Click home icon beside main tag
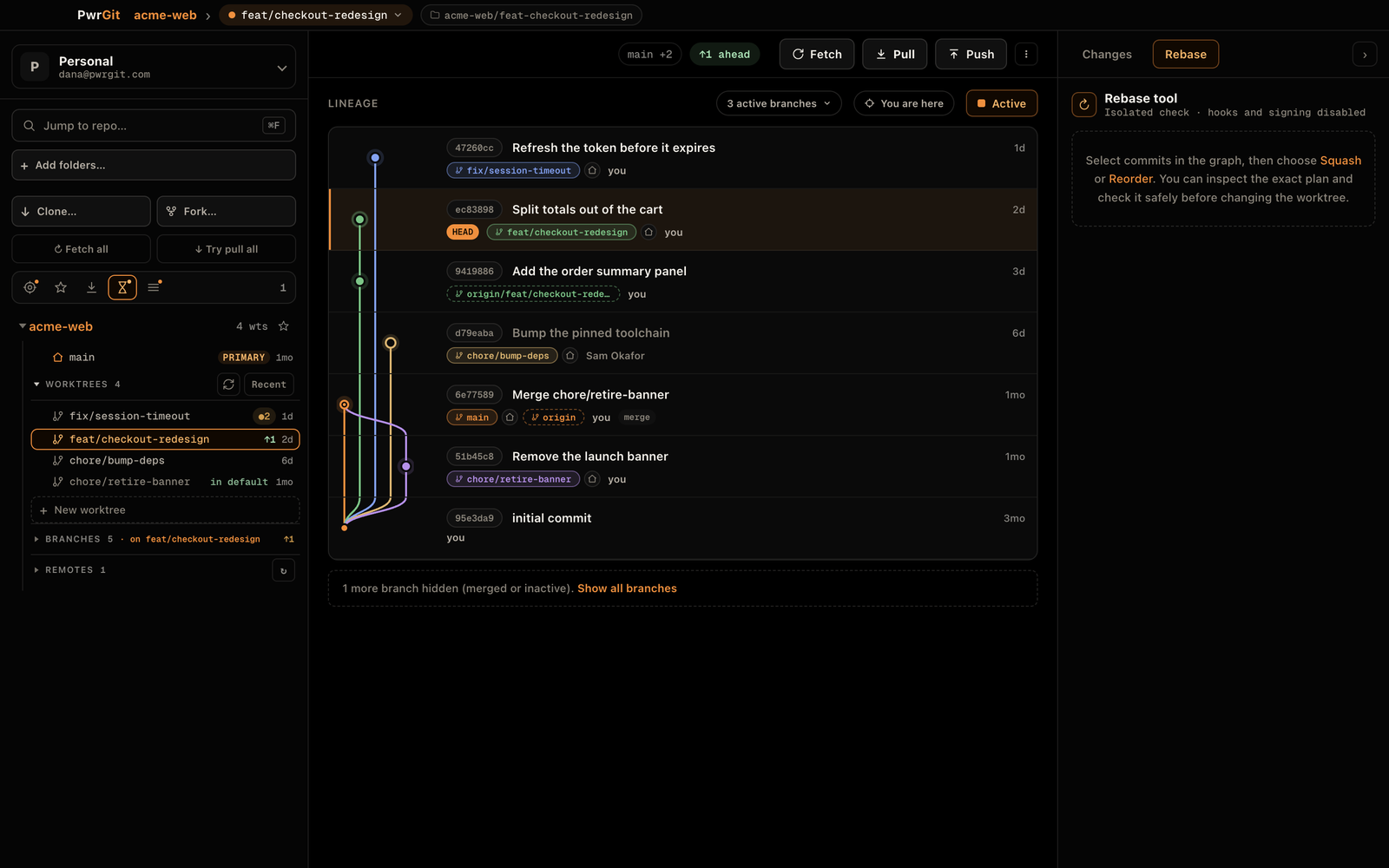 pos(510,417)
